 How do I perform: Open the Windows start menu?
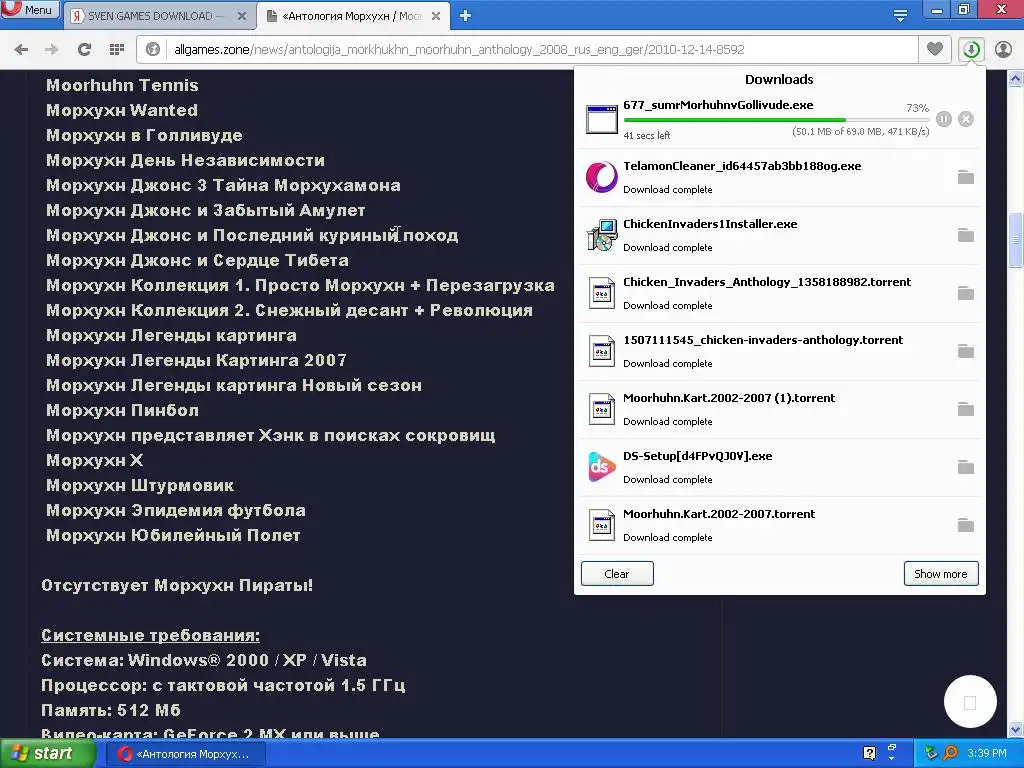point(46,754)
